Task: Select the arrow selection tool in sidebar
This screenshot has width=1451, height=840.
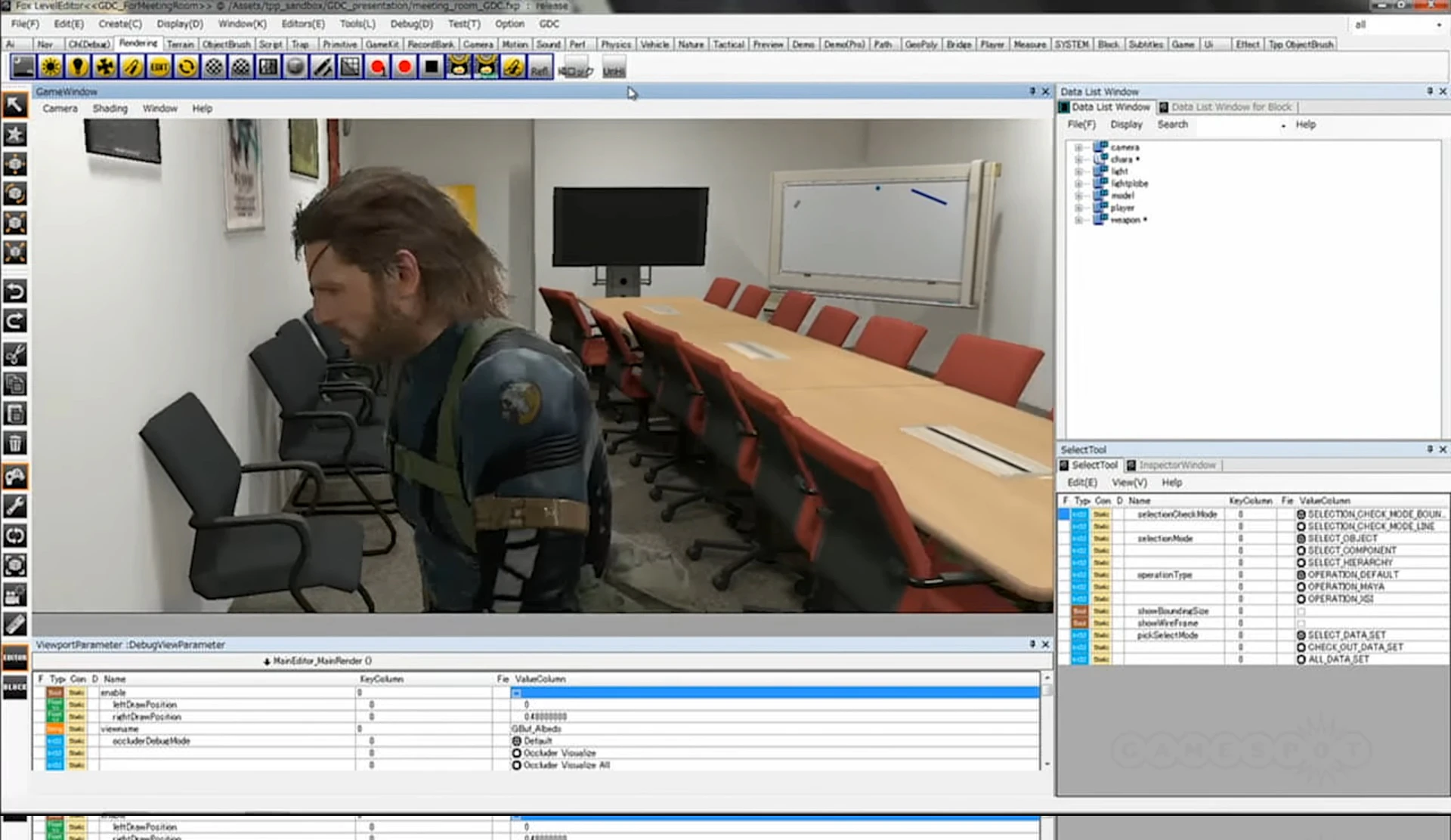Action: click(x=15, y=104)
